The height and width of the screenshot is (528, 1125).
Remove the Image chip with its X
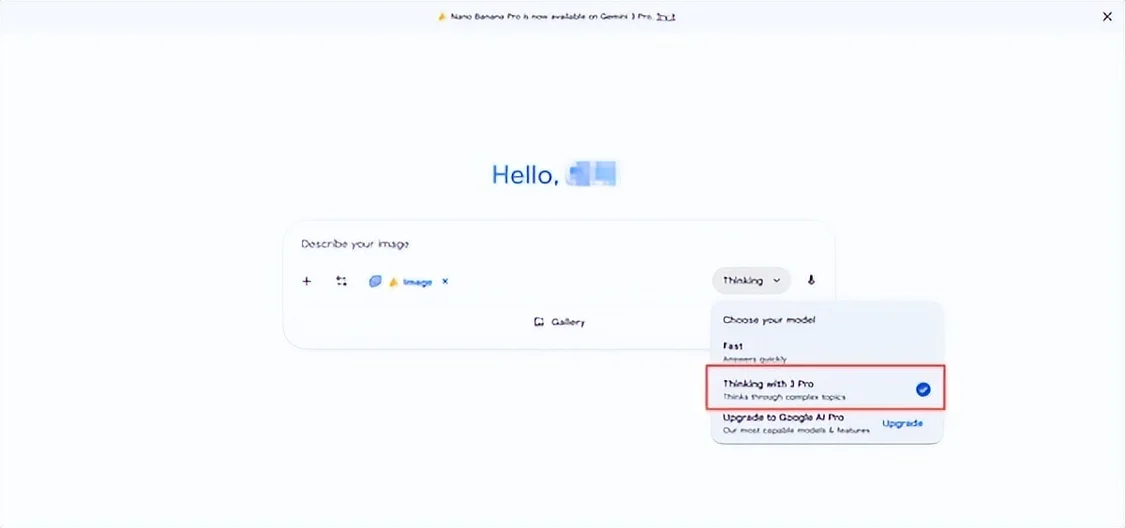click(445, 281)
